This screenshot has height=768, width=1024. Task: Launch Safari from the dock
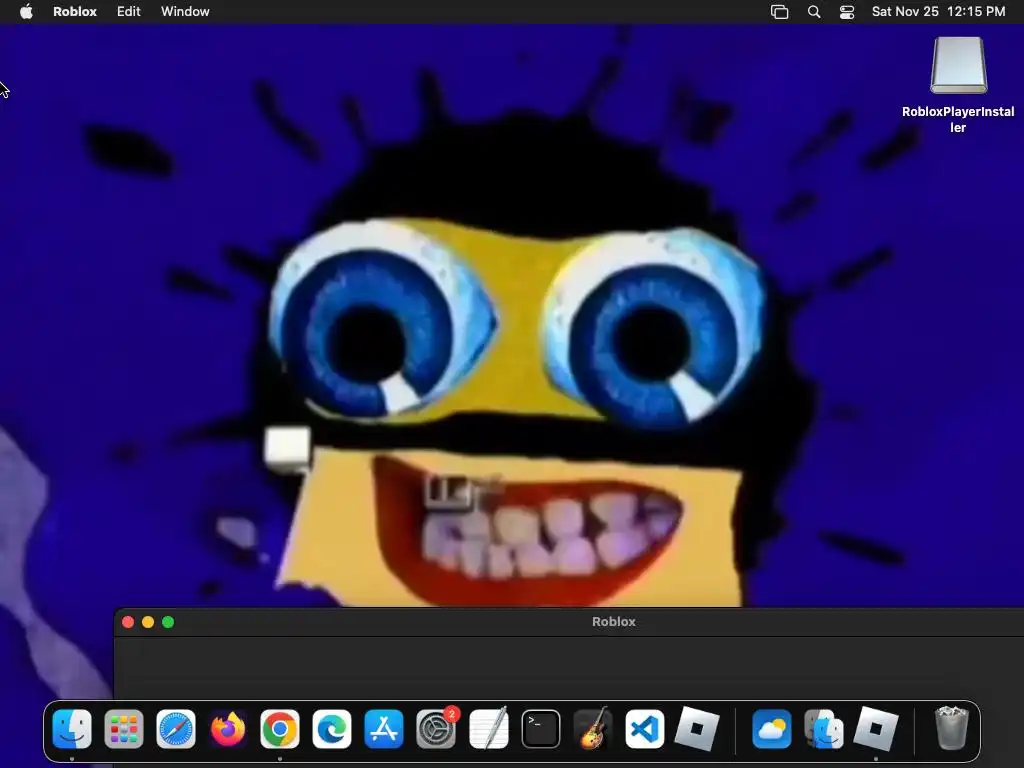point(176,728)
